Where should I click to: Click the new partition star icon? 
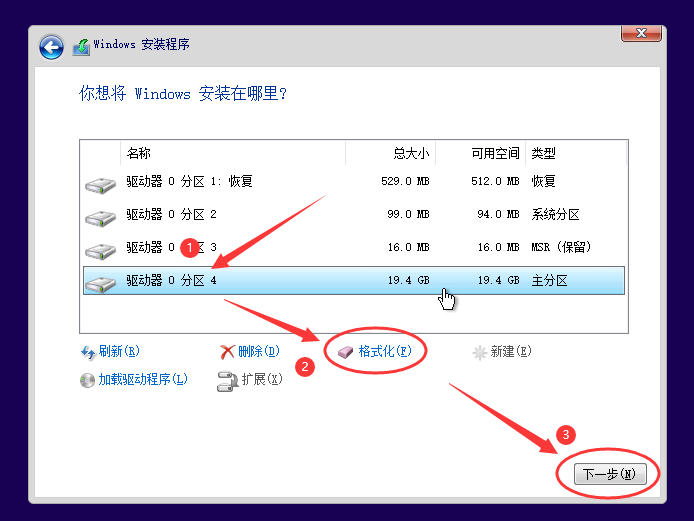[x=479, y=353]
